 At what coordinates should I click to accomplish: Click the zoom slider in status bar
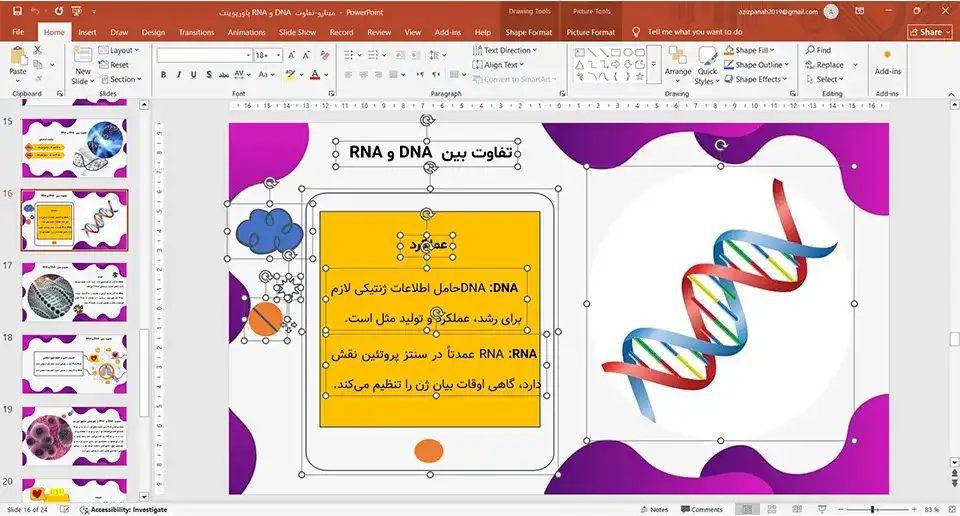tap(877, 509)
